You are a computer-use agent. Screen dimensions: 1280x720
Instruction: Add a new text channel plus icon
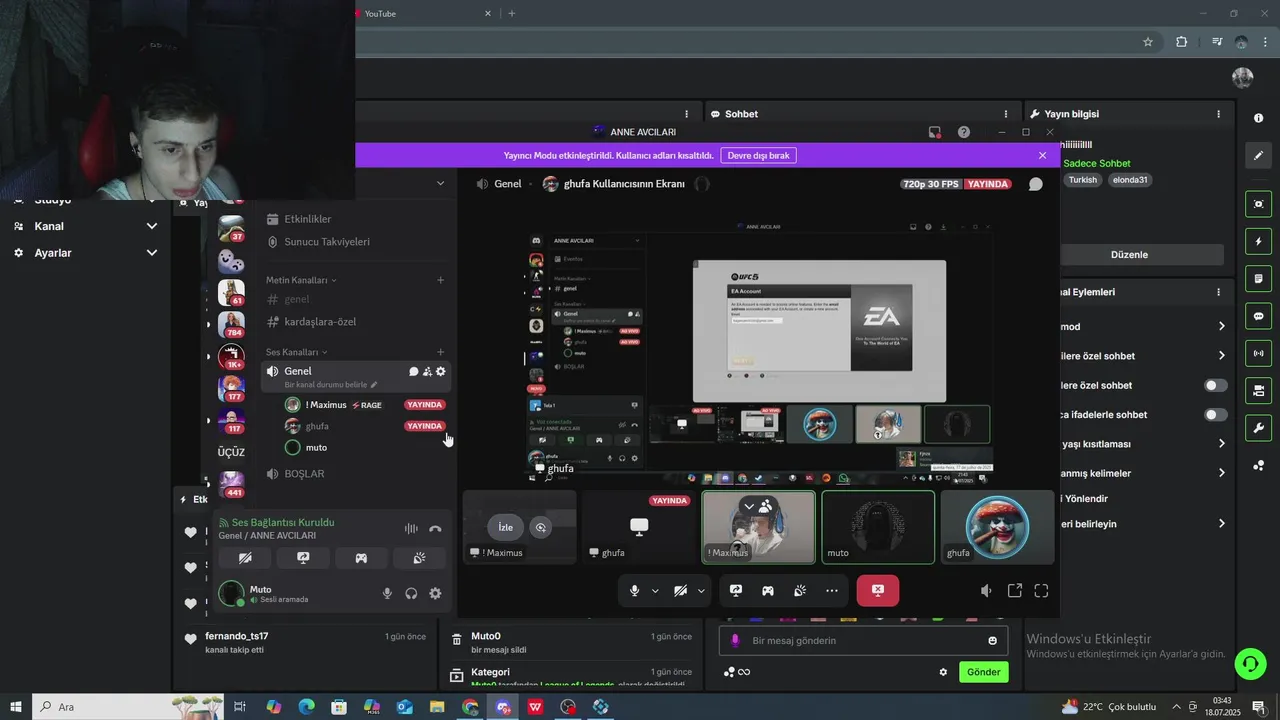tap(440, 280)
